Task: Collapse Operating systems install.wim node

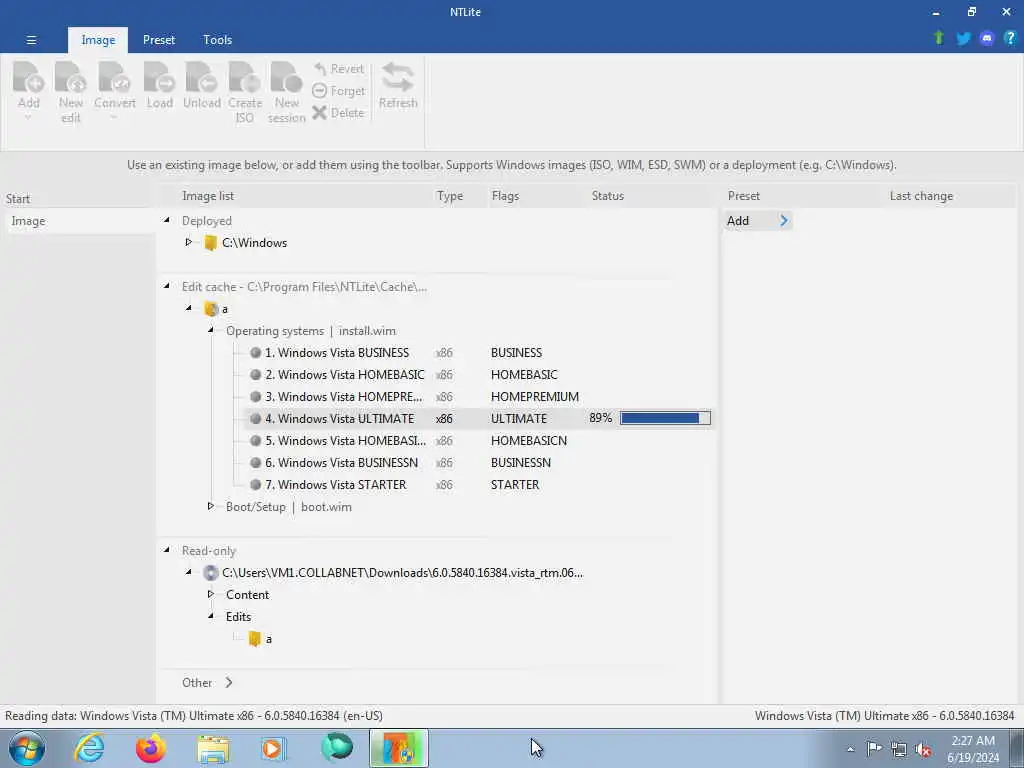Action: click(211, 330)
